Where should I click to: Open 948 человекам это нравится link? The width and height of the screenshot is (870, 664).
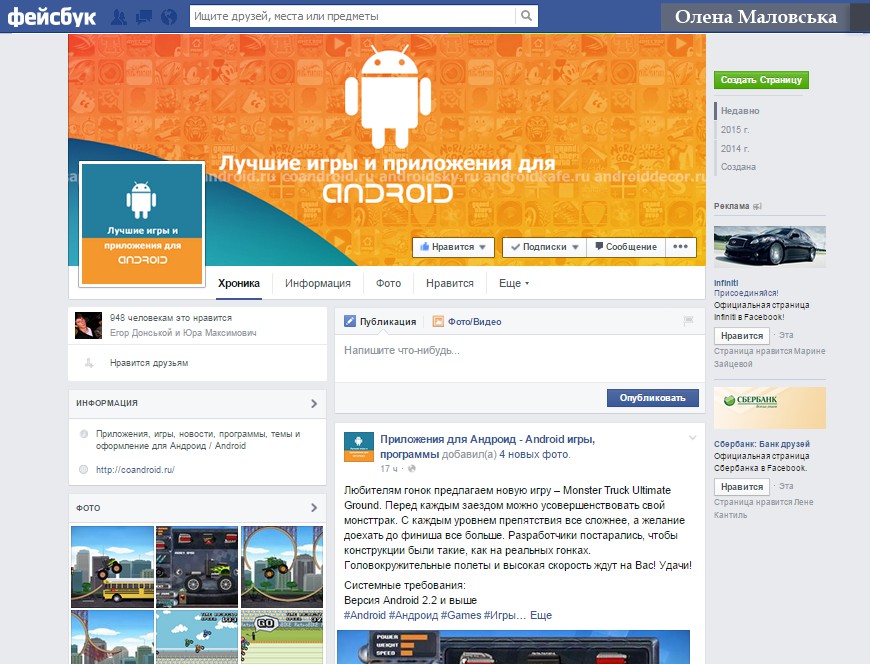coord(171,318)
